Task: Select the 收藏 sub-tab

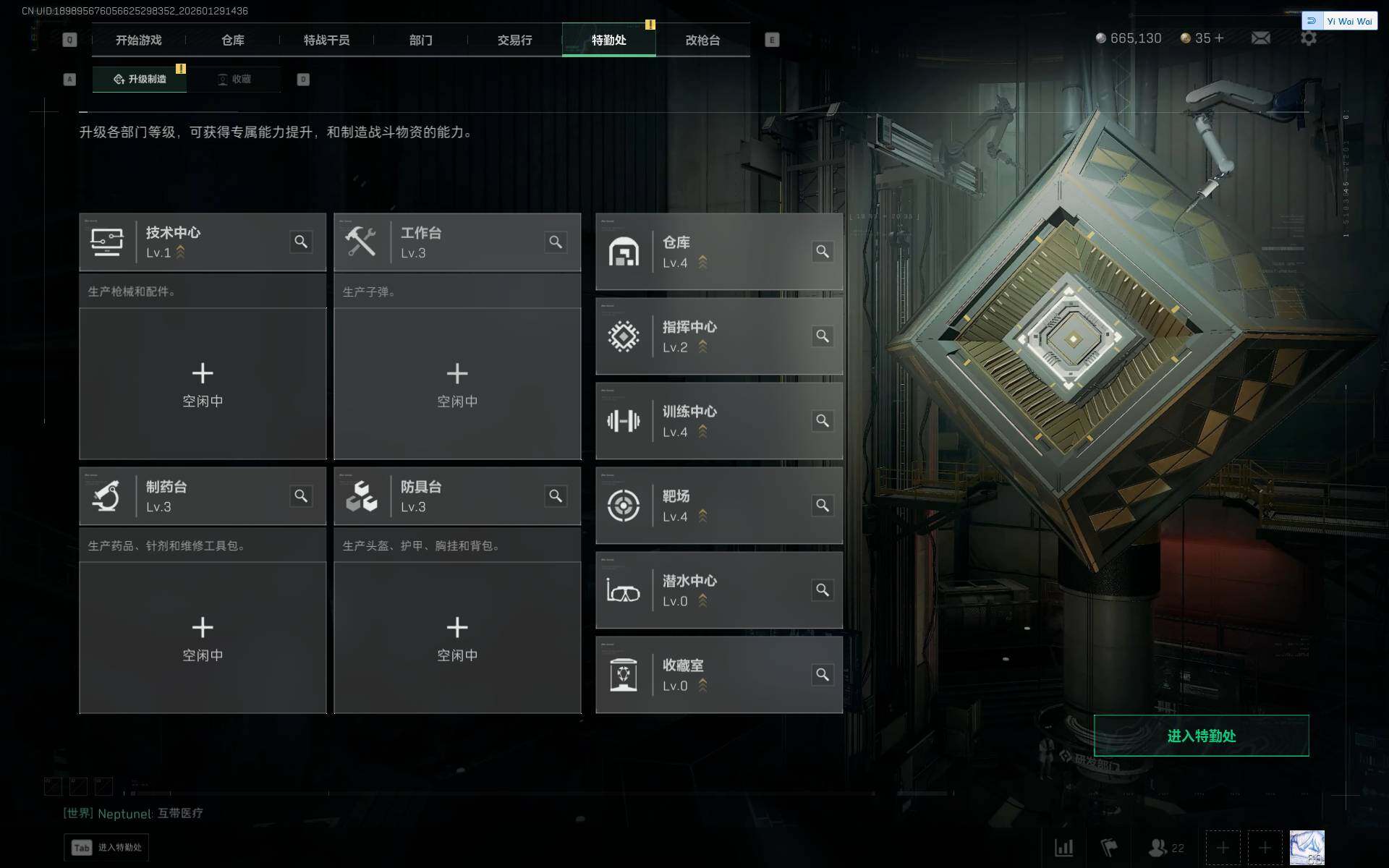Action: (x=234, y=79)
